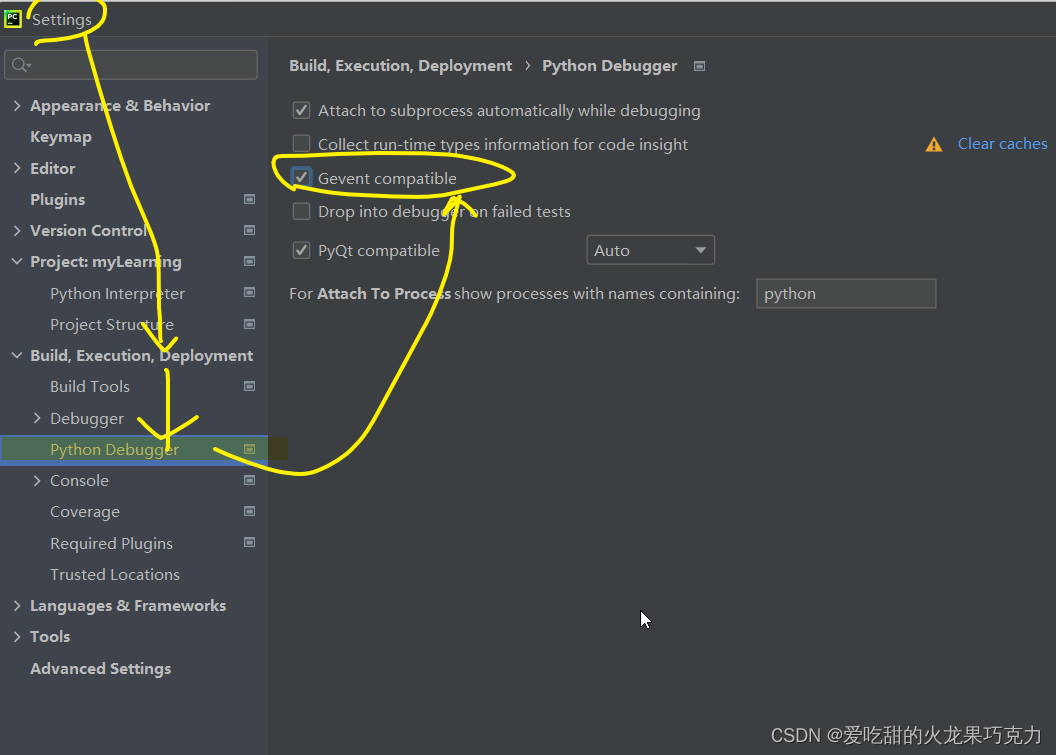Click the 'Gevent compatible' label text
The image size is (1056, 755).
click(387, 178)
